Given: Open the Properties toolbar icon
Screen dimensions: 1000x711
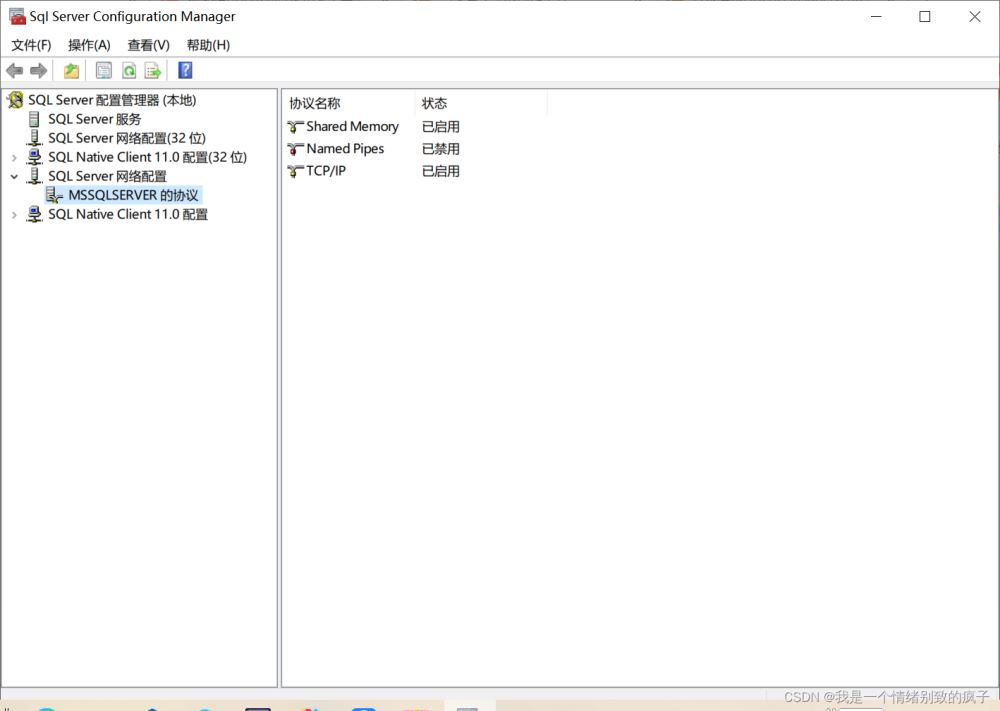Looking at the screenshot, I should coord(103,71).
